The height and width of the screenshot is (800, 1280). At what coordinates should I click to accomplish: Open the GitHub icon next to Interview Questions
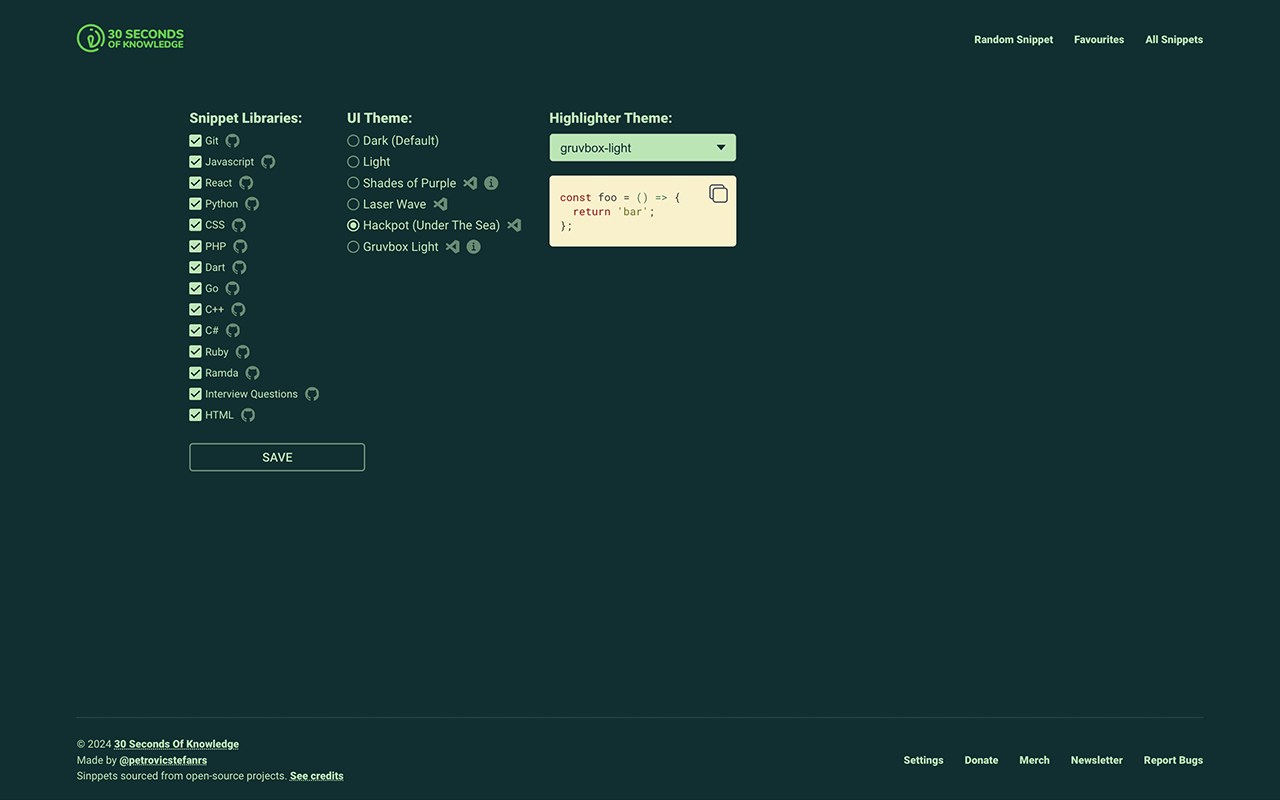(312, 394)
